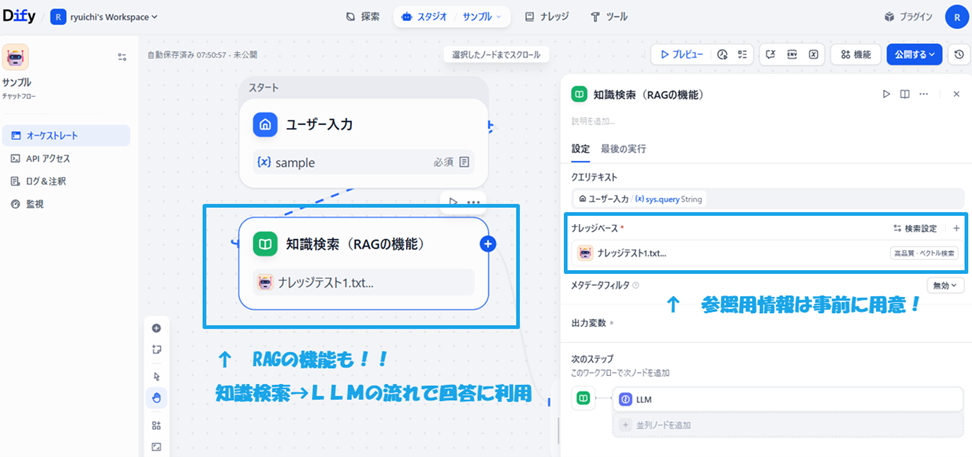Image resolution: width=972 pixels, height=457 pixels.
Task: Click 選択したノードまでスクロール button
Action: [x=496, y=55]
